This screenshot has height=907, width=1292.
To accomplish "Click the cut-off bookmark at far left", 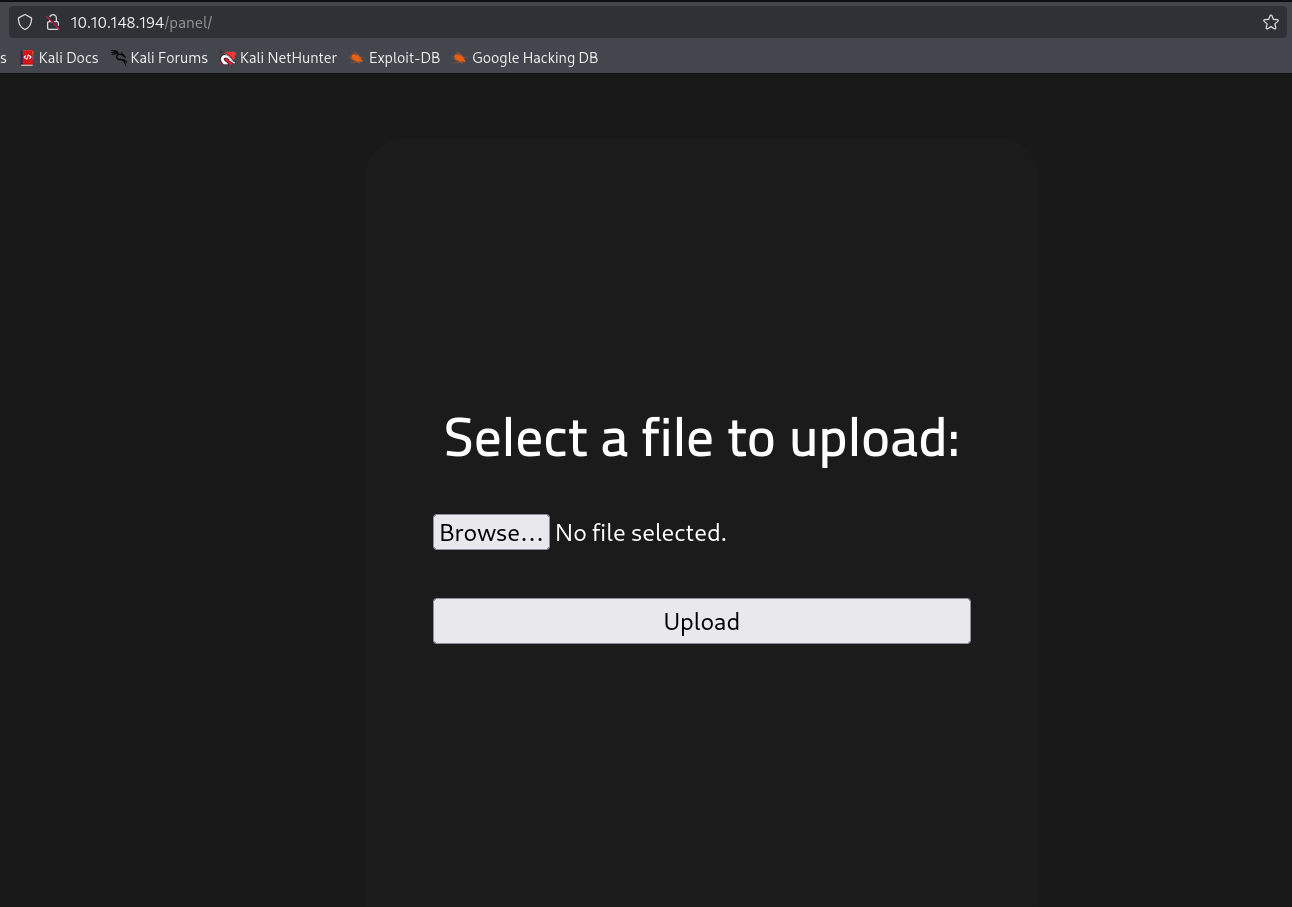I will point(4,58).
